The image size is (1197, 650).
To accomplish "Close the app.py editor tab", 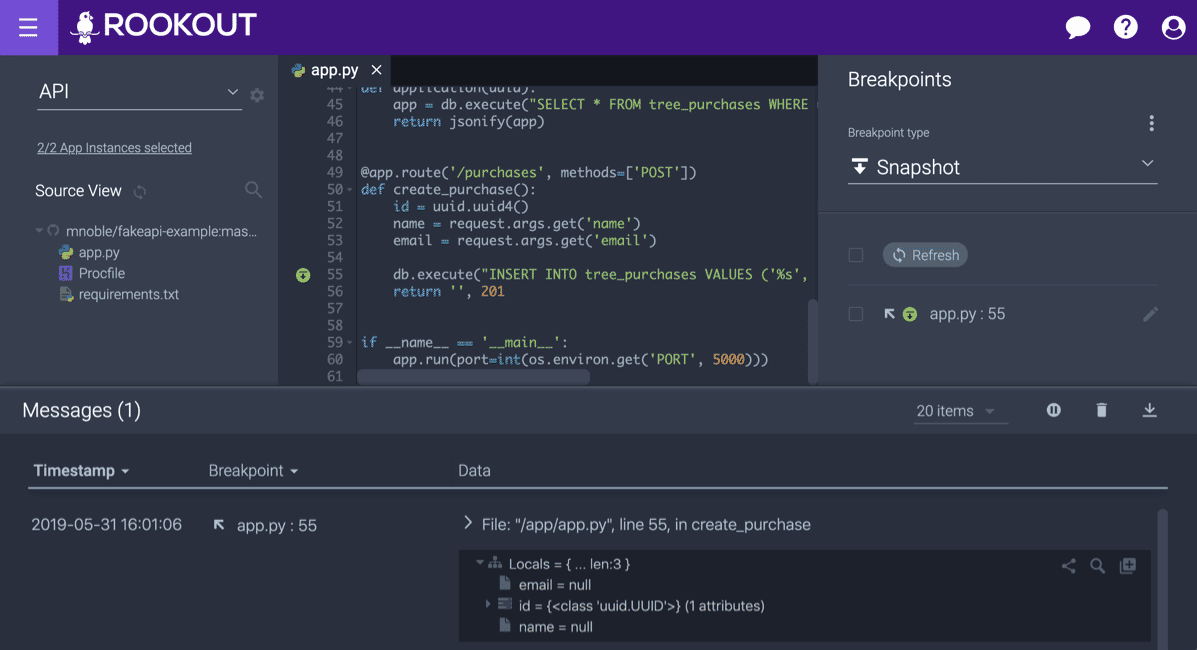I will click(x=376, y=70).
